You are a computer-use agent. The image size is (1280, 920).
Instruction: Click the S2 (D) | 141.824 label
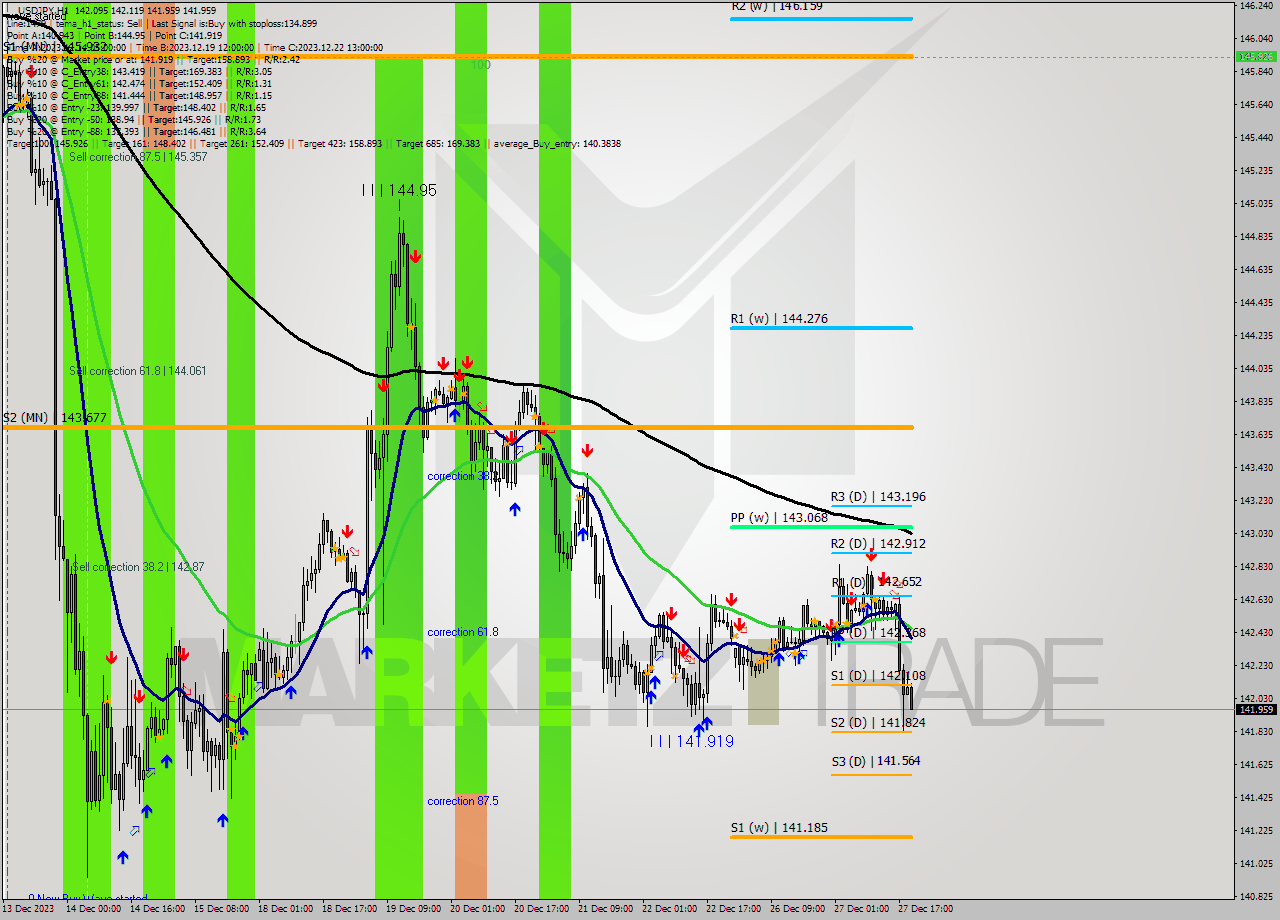[878, 723]
